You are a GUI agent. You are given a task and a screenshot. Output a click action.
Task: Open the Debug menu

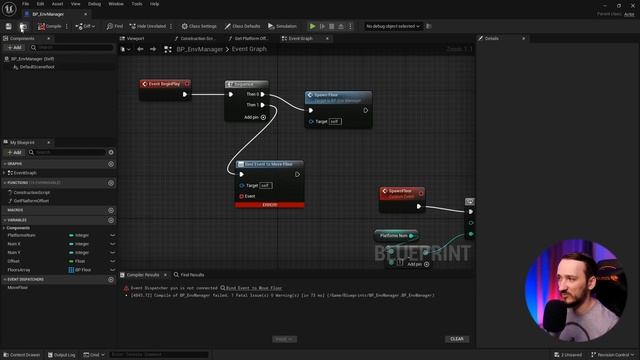pos(94,4)
